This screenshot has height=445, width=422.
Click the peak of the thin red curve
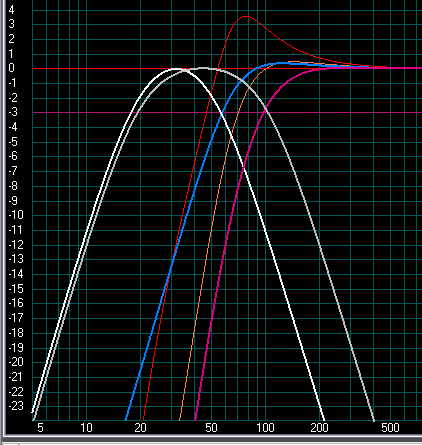pyautogui.click(x=246, y=16)
